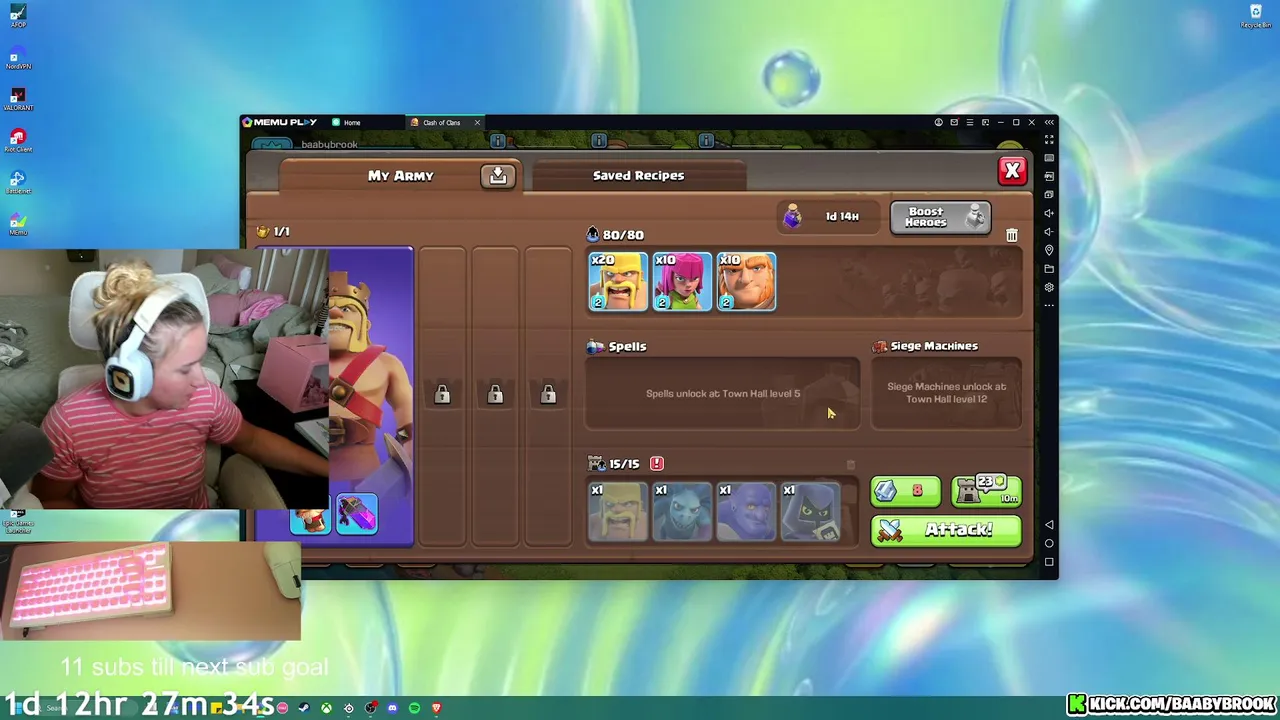
Task: Open the VALORANT desktop shortcut
Action: 18,99
